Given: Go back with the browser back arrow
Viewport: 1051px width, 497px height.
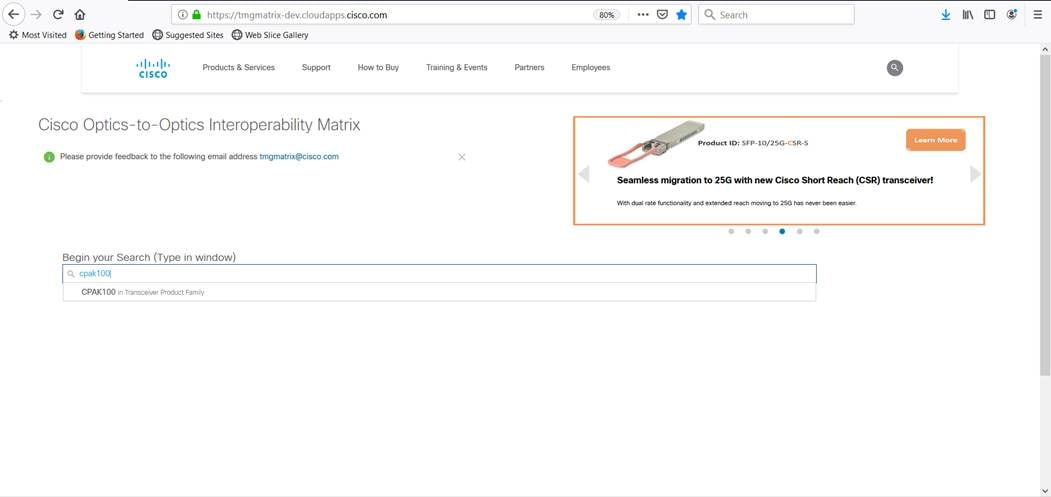Looking at the screenshot, I should (x=13, y=14).
